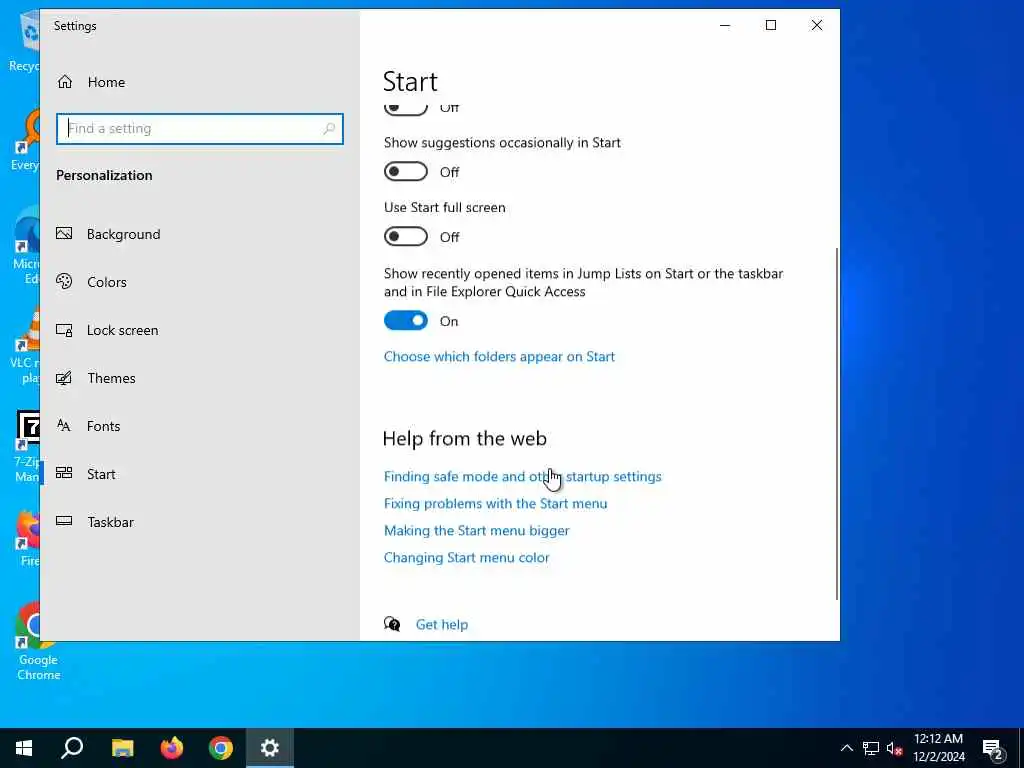1024x768 pixels.
Task: Click the Lock screen icon in sidebar
Action: coord(64,330)
